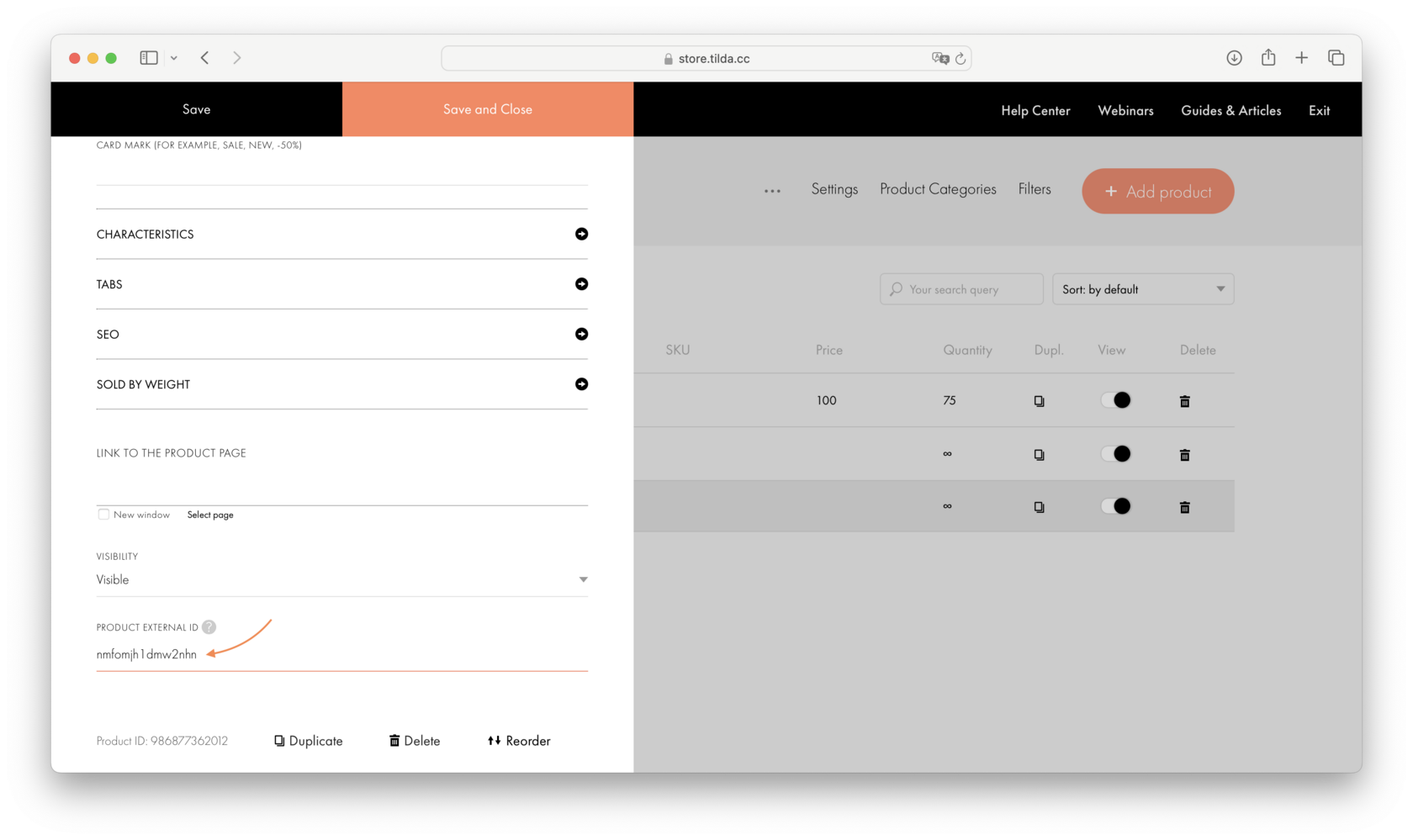Disable view for the last product row
This screenshot has width=1413, height=840.
(x=1116, y=505)
